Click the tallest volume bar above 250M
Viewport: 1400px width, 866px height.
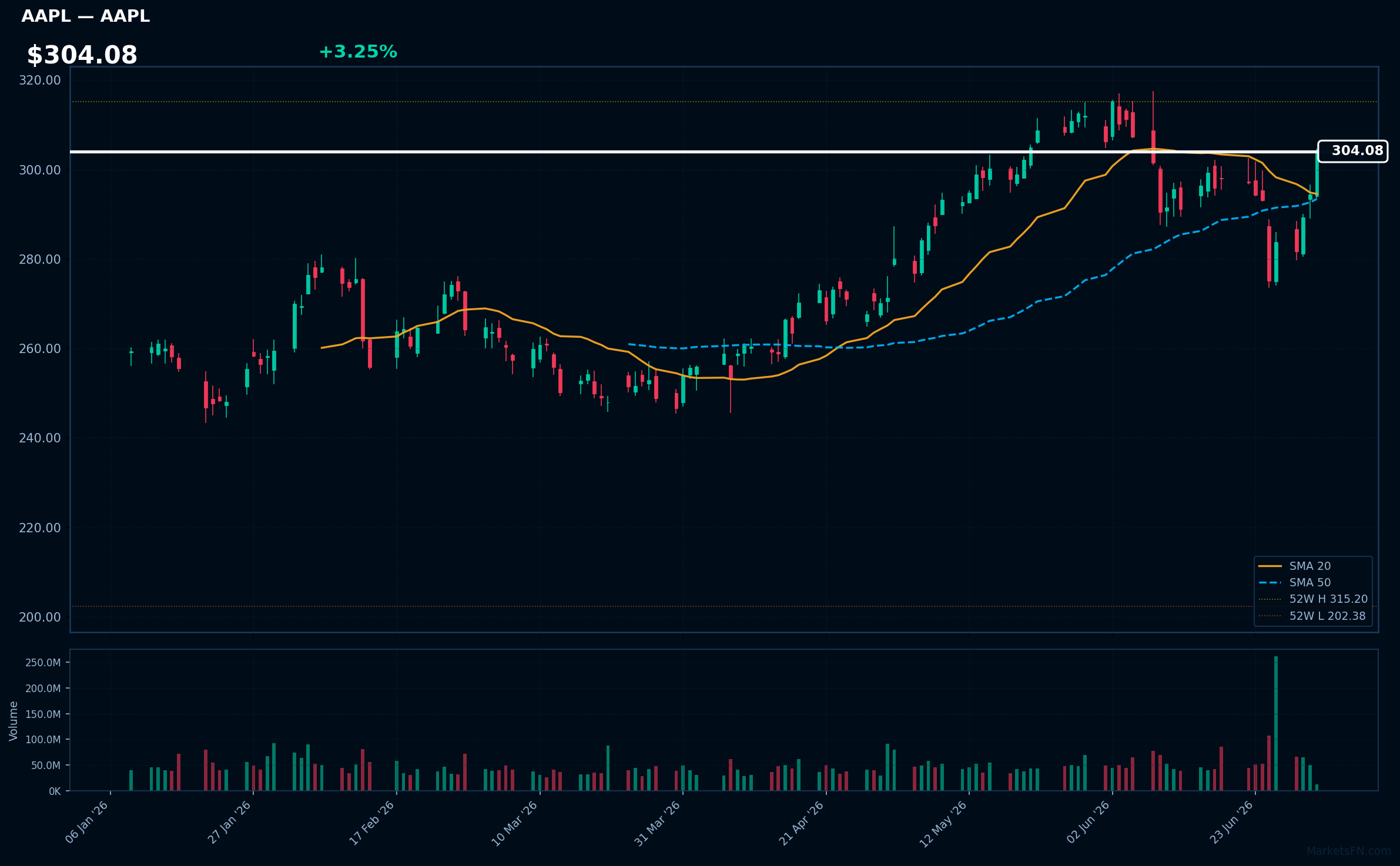1276,723
